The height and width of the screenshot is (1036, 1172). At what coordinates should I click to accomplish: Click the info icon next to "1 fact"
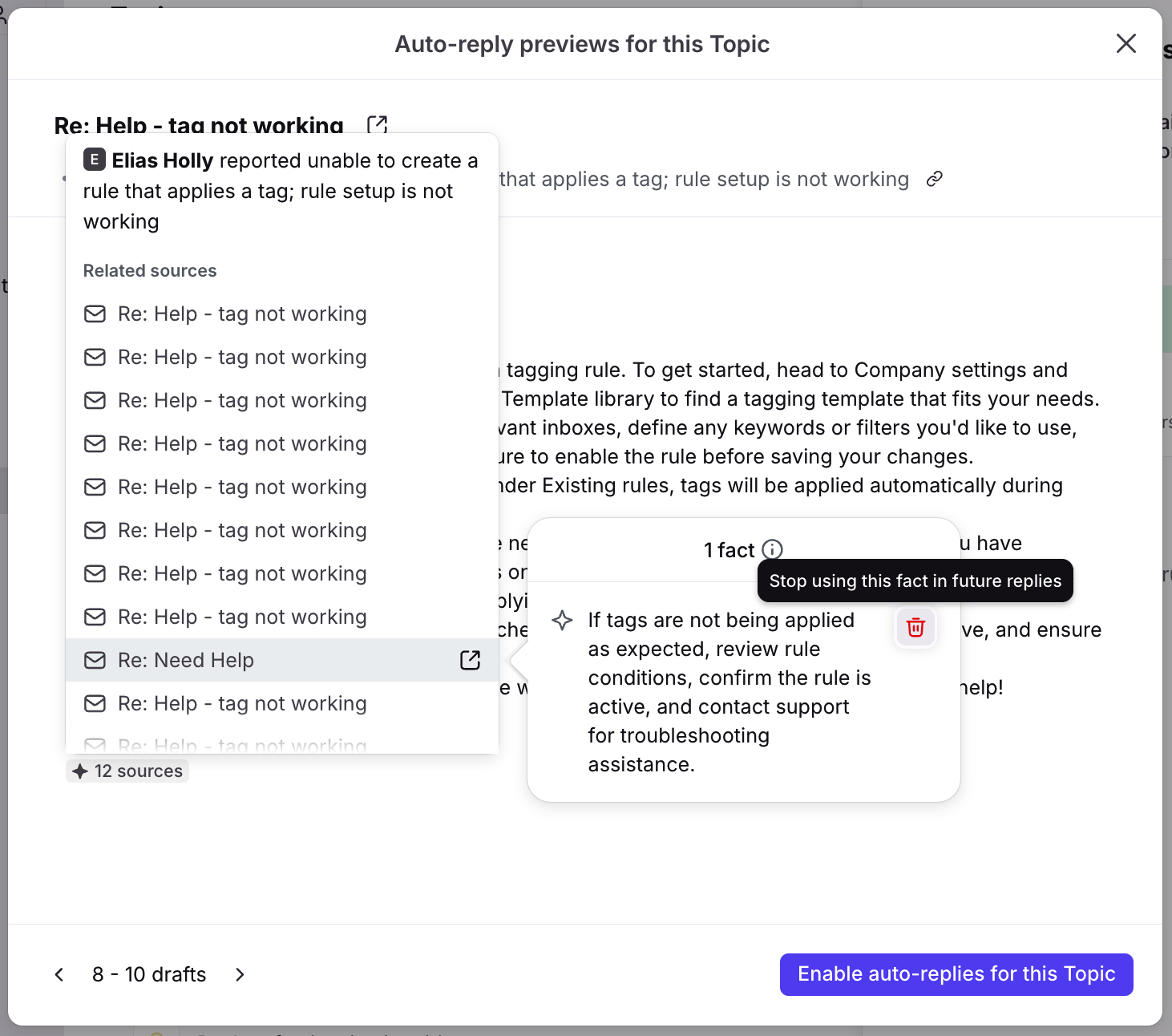772,549
